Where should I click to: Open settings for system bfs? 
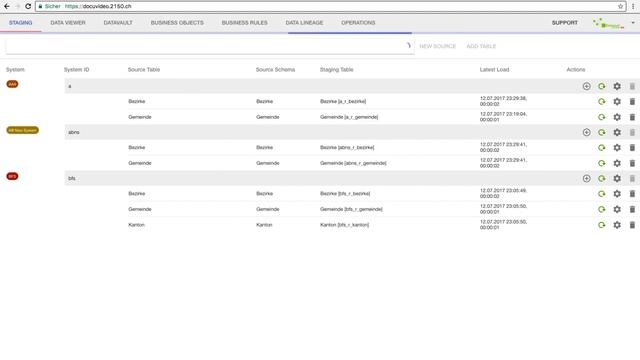click(617, 178)
